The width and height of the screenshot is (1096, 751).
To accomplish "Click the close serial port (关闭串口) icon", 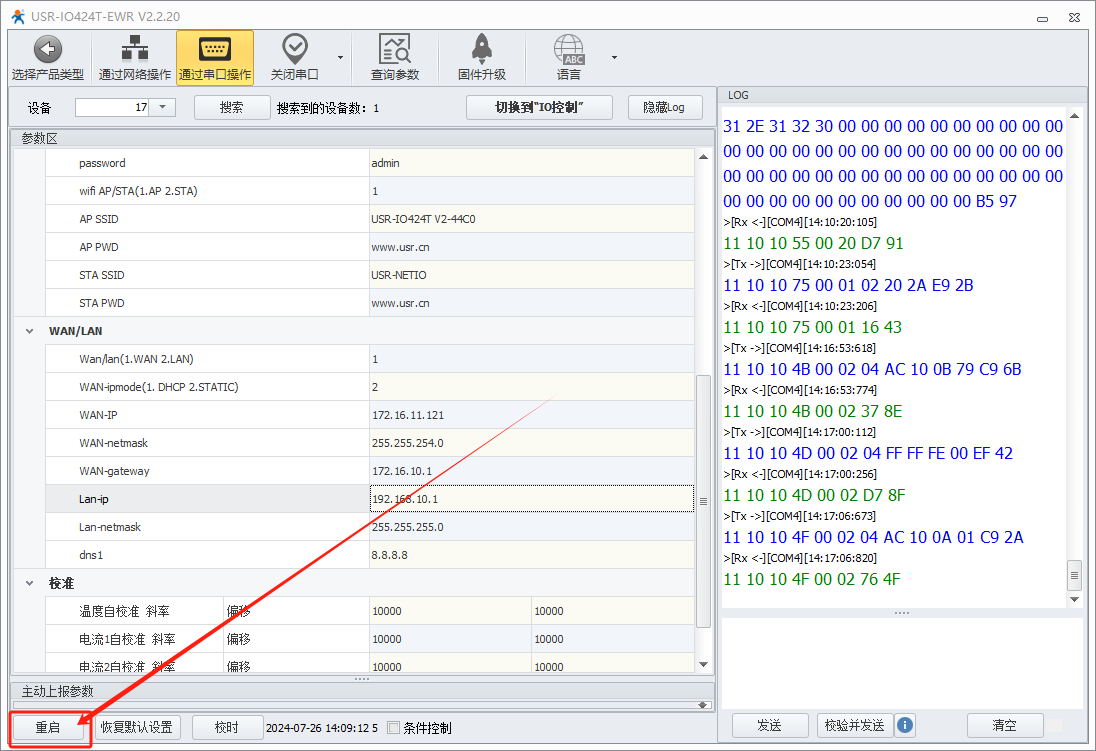I will [x=294, y=50].
